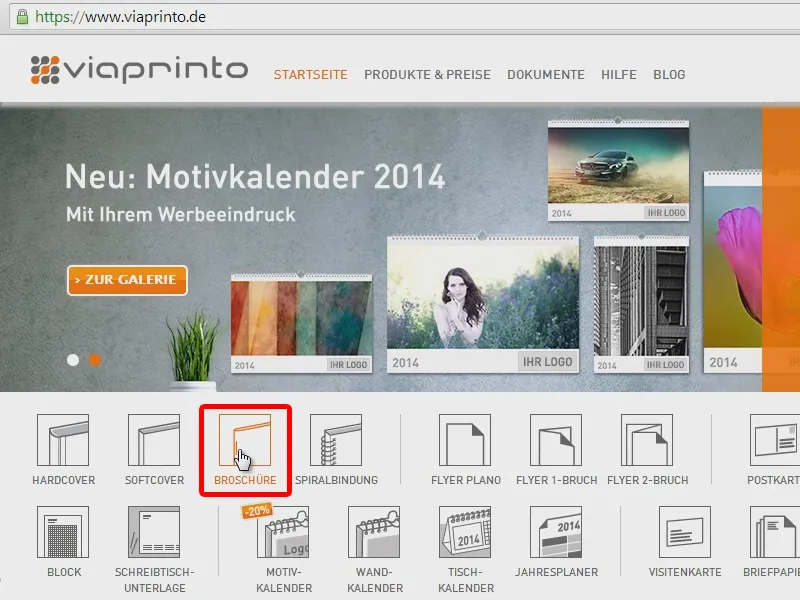Click the green SSL padlock icon

pos(22,17)
